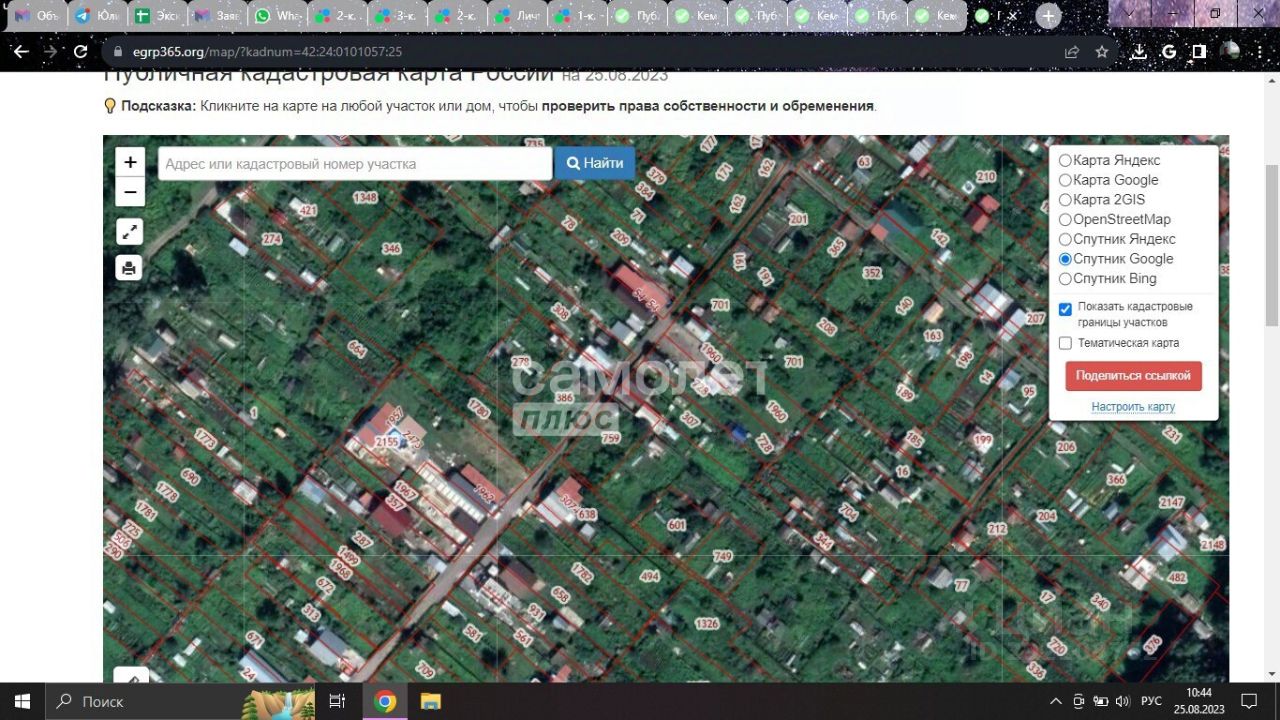Select Карта Яндекс radio option

[1065, 160]
